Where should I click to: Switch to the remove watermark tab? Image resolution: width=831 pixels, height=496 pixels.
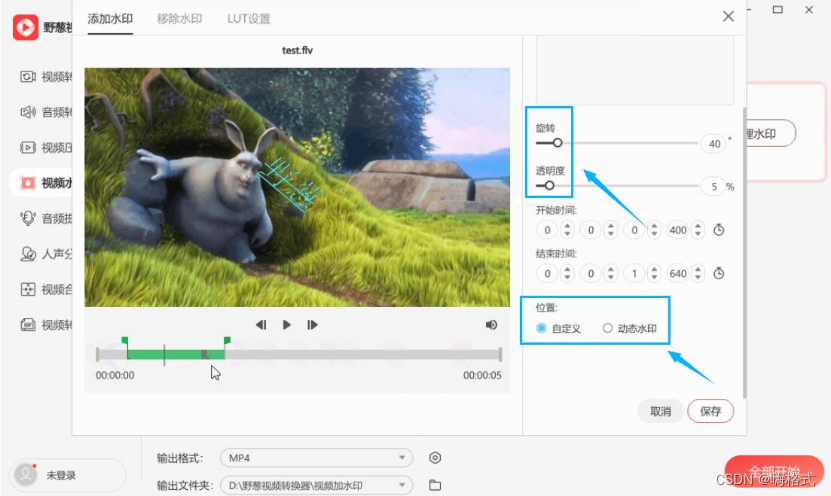coord(179,19)
